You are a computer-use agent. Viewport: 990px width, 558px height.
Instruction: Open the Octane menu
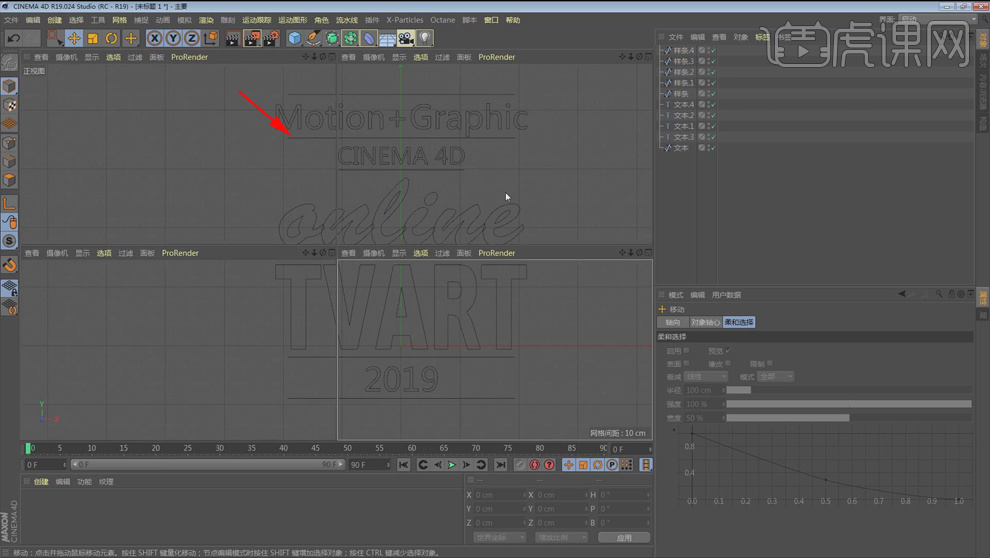(443, 20)
